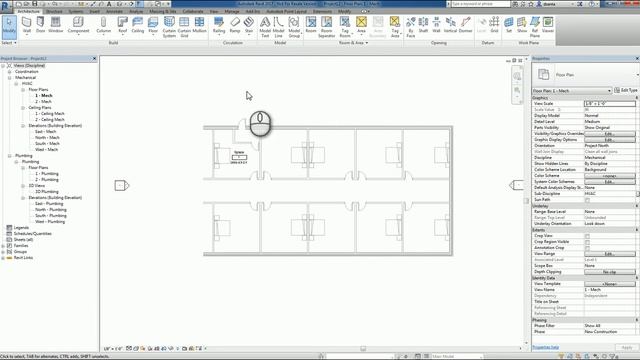Toggle the Crop View checkbox

587,236
